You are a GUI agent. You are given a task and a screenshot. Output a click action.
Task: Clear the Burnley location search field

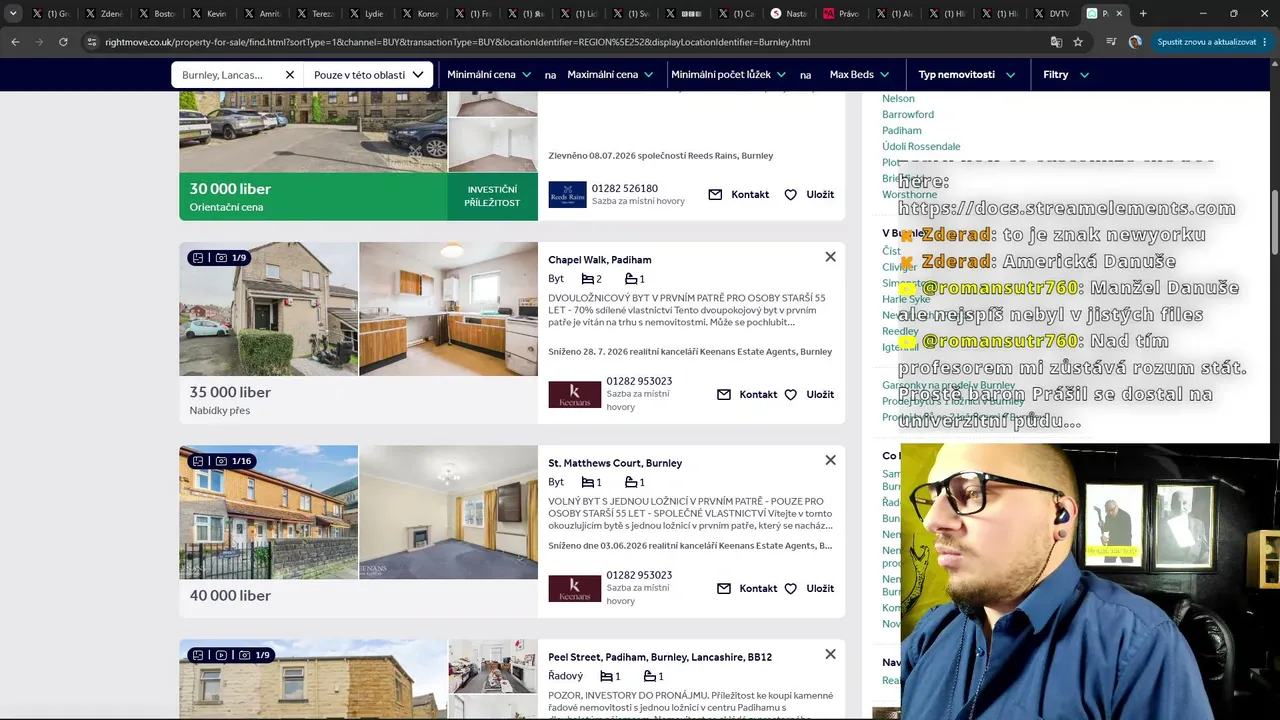[290, 75]
